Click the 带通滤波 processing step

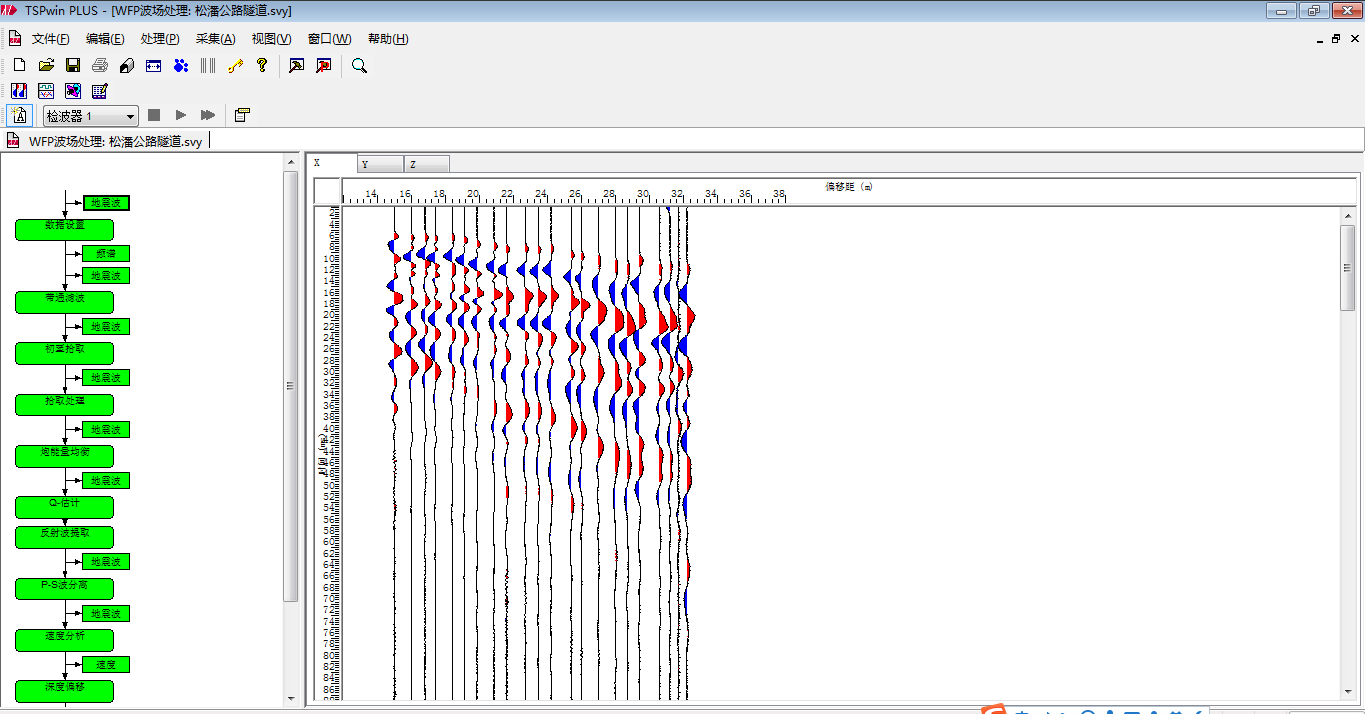64,301
